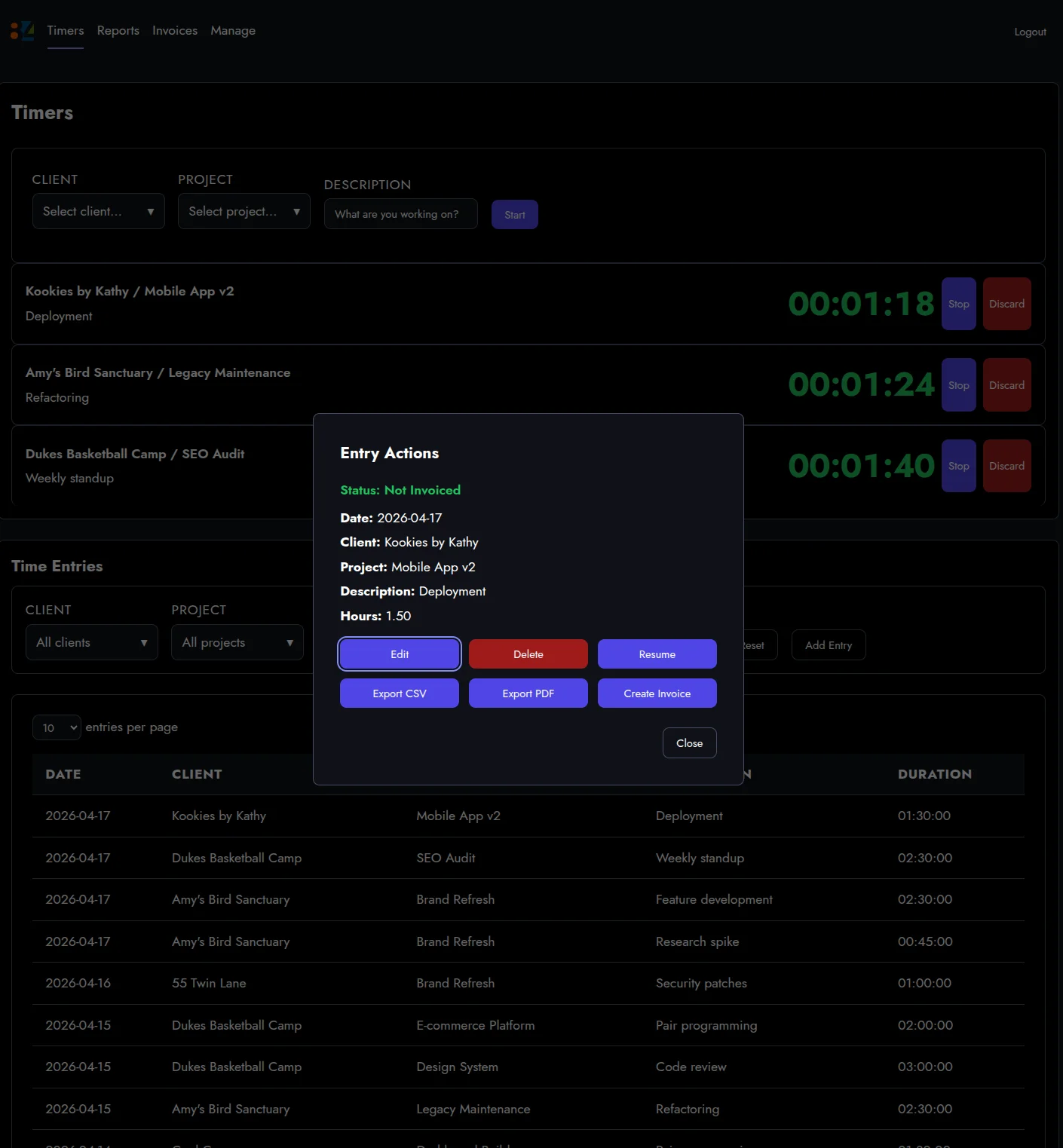Resume the timer for this entry

[x=657, y=654]
